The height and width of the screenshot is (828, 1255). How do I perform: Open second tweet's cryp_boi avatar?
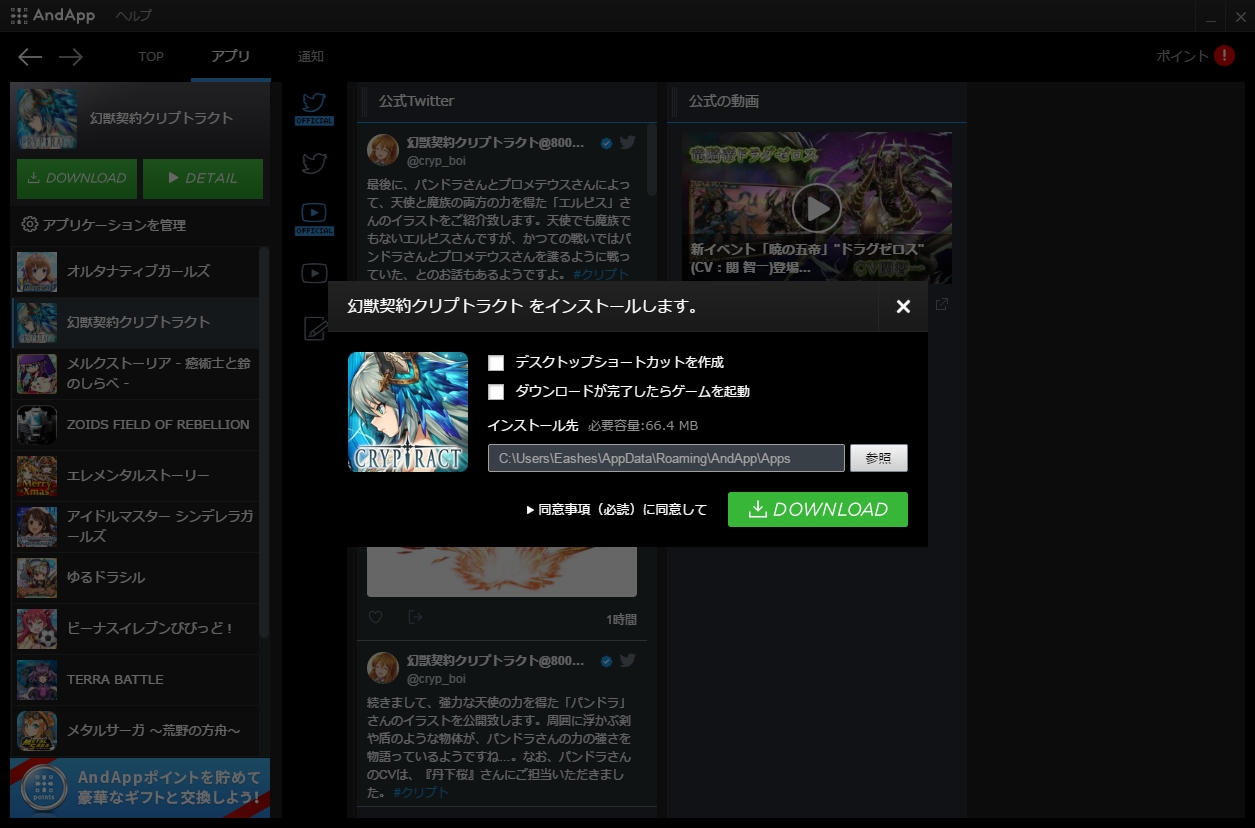383,668
